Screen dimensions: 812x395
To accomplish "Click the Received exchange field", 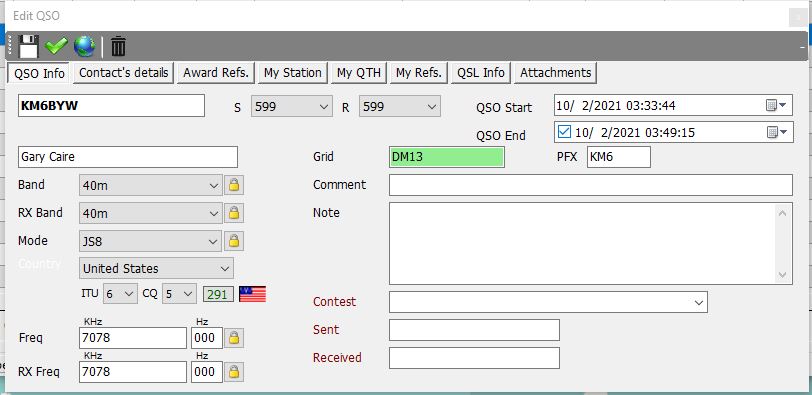I will pyautogui.click(x=474, y=358).
